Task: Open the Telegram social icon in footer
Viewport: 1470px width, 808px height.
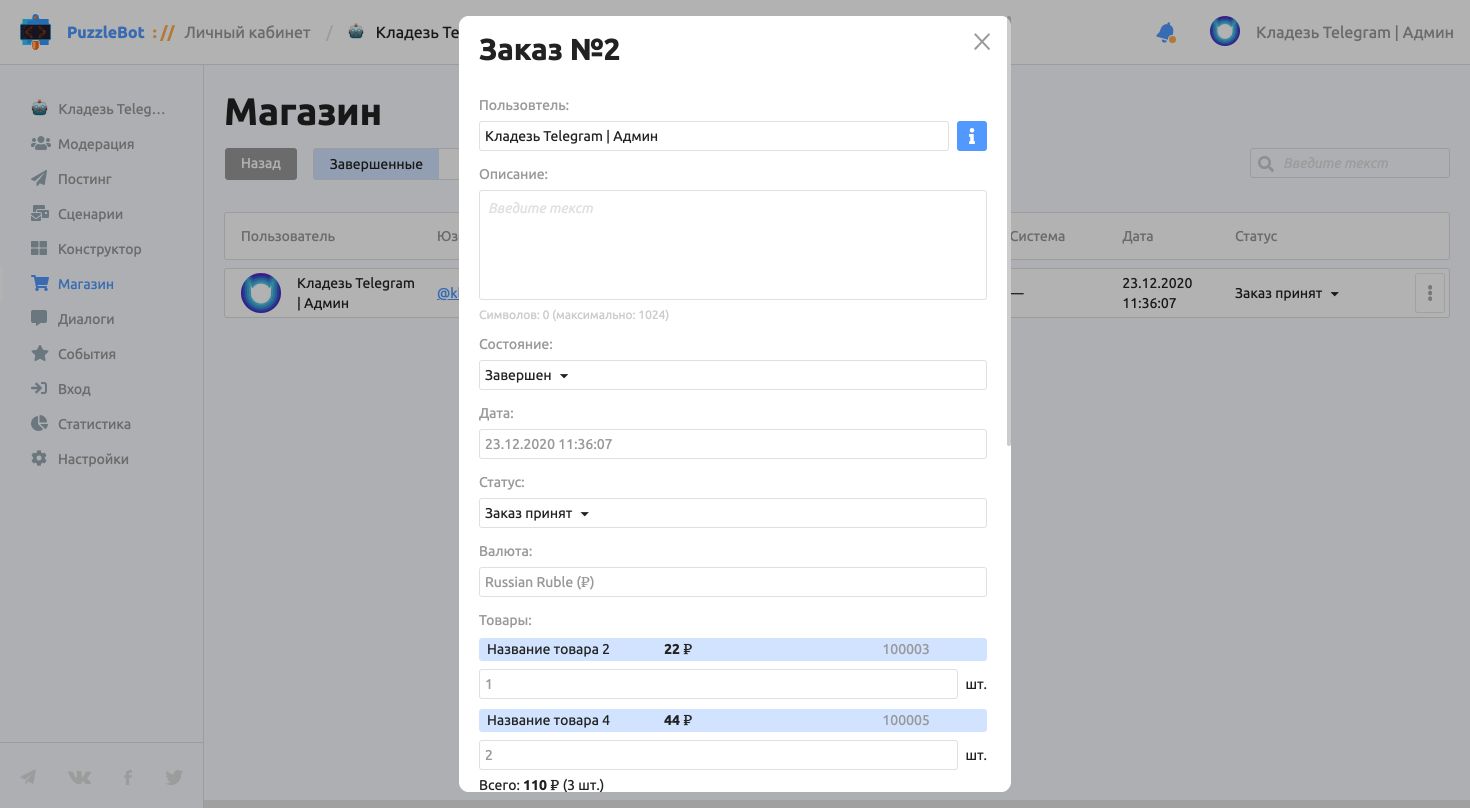Action: 29,777
